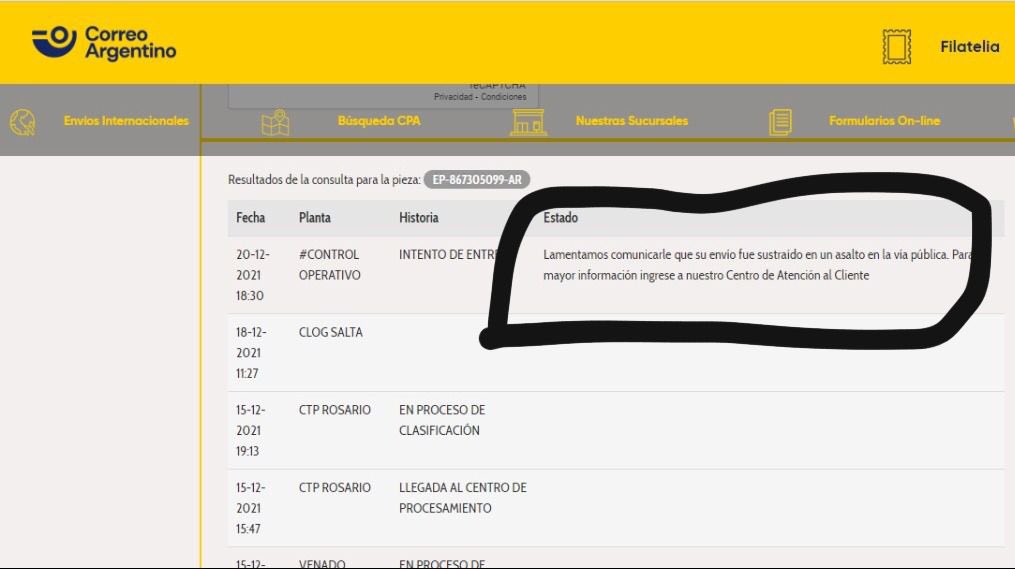Click the Fecha column header
This screenshot has width=1015, height=569.
(x=251, y=218)
